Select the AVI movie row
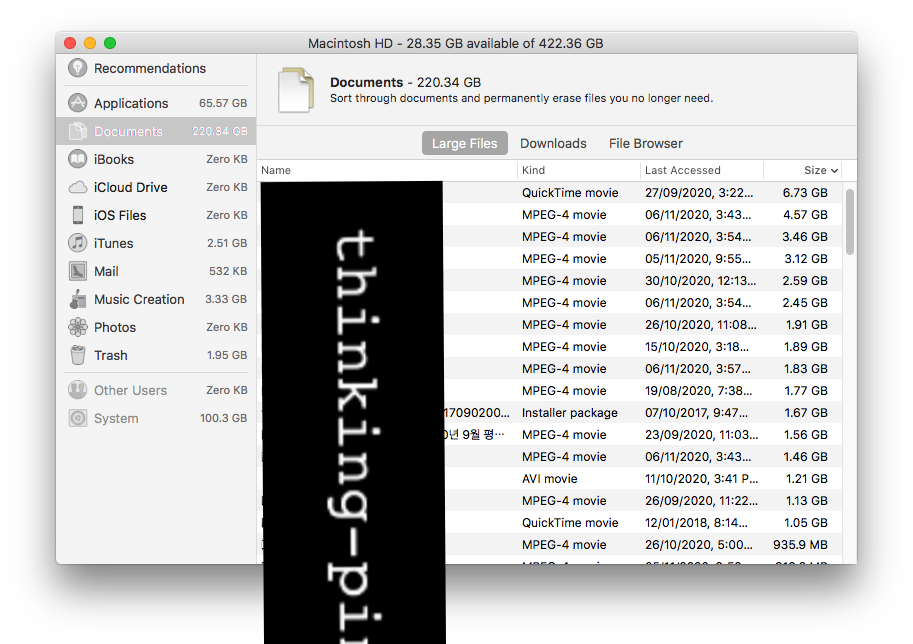 (550, 479)
